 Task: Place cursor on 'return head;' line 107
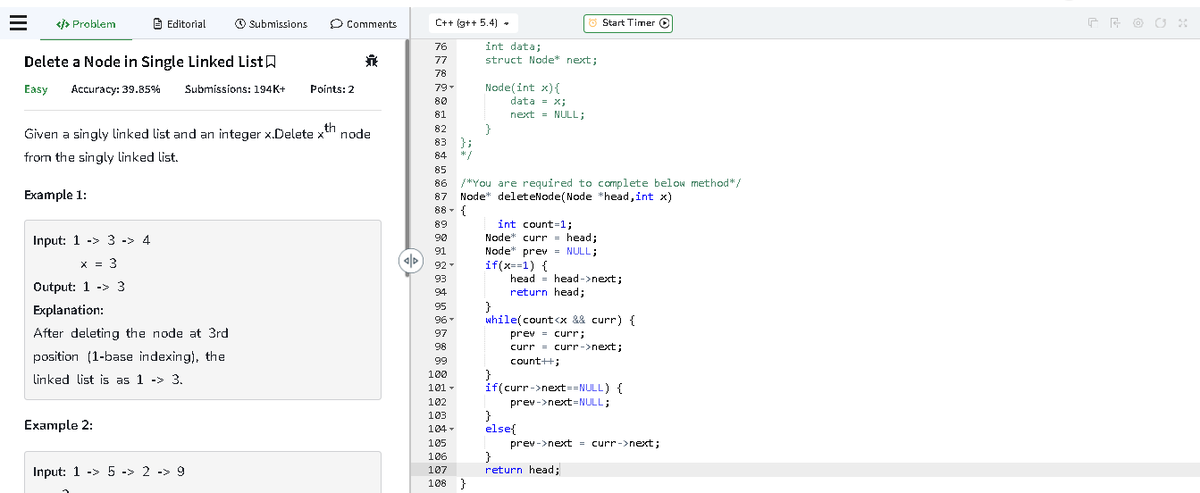(x=523, y=469)
